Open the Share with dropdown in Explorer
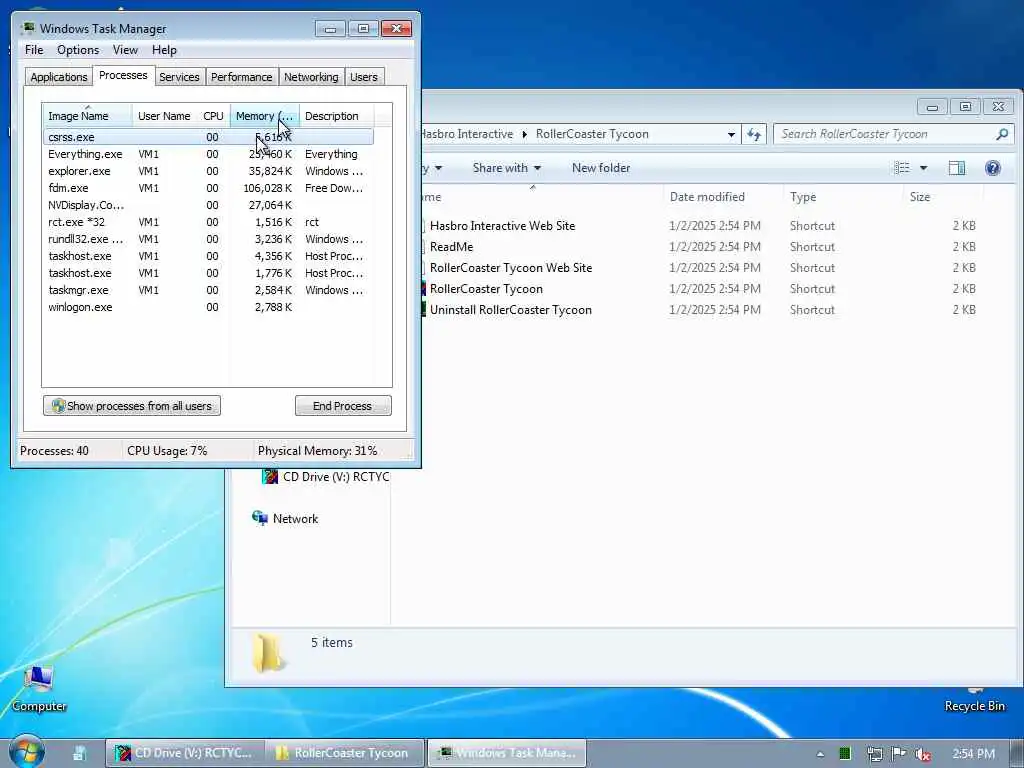Screen dimensions: 1024x768 pos(507,168)
